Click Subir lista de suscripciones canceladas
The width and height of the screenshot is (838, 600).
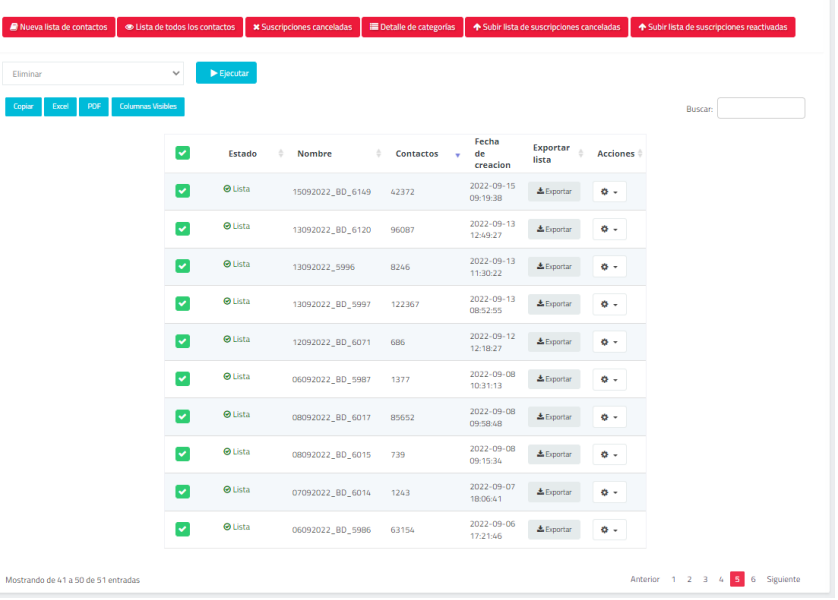pyautogui.click(x=547, y=27)
